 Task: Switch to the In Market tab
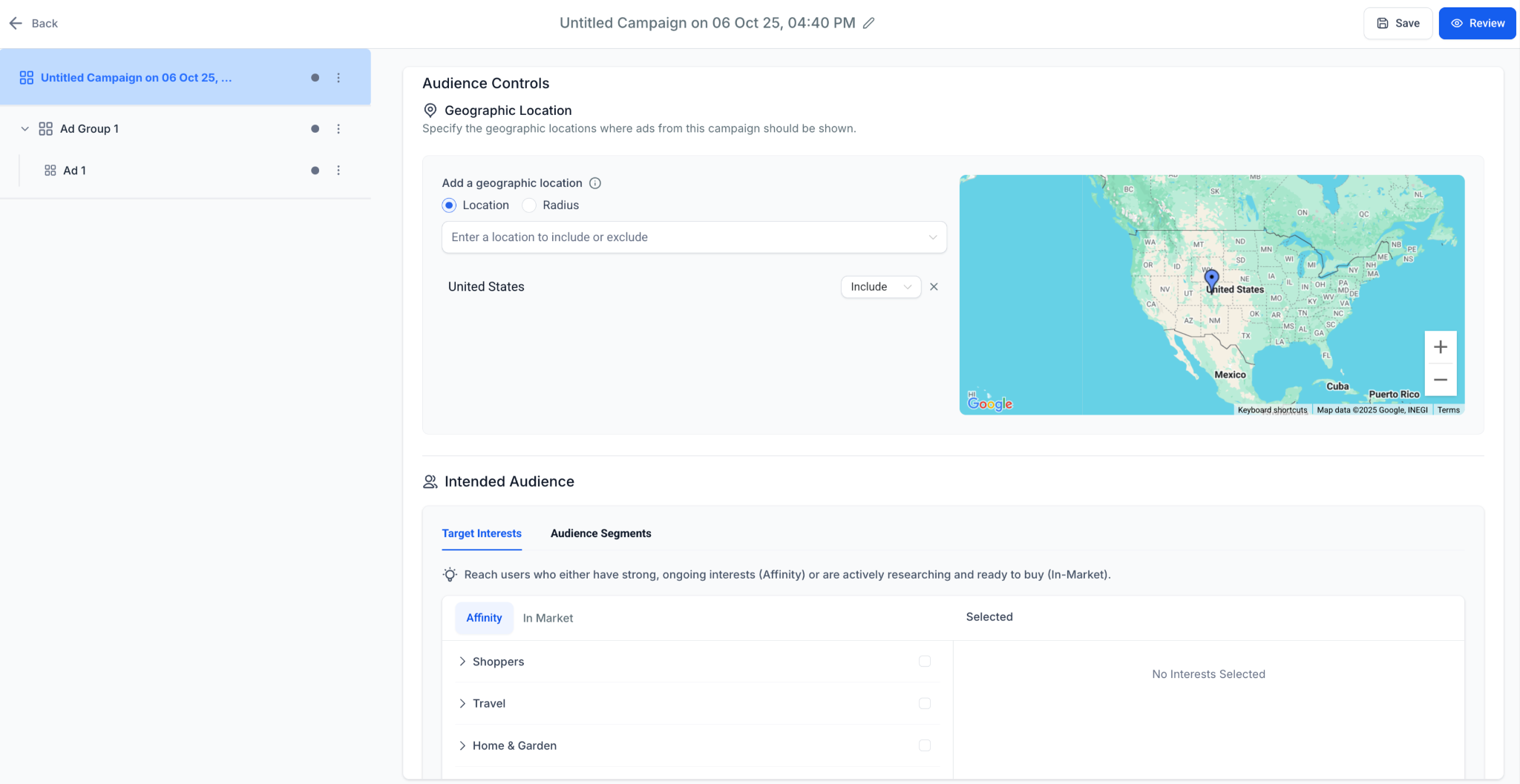[548, 618]
